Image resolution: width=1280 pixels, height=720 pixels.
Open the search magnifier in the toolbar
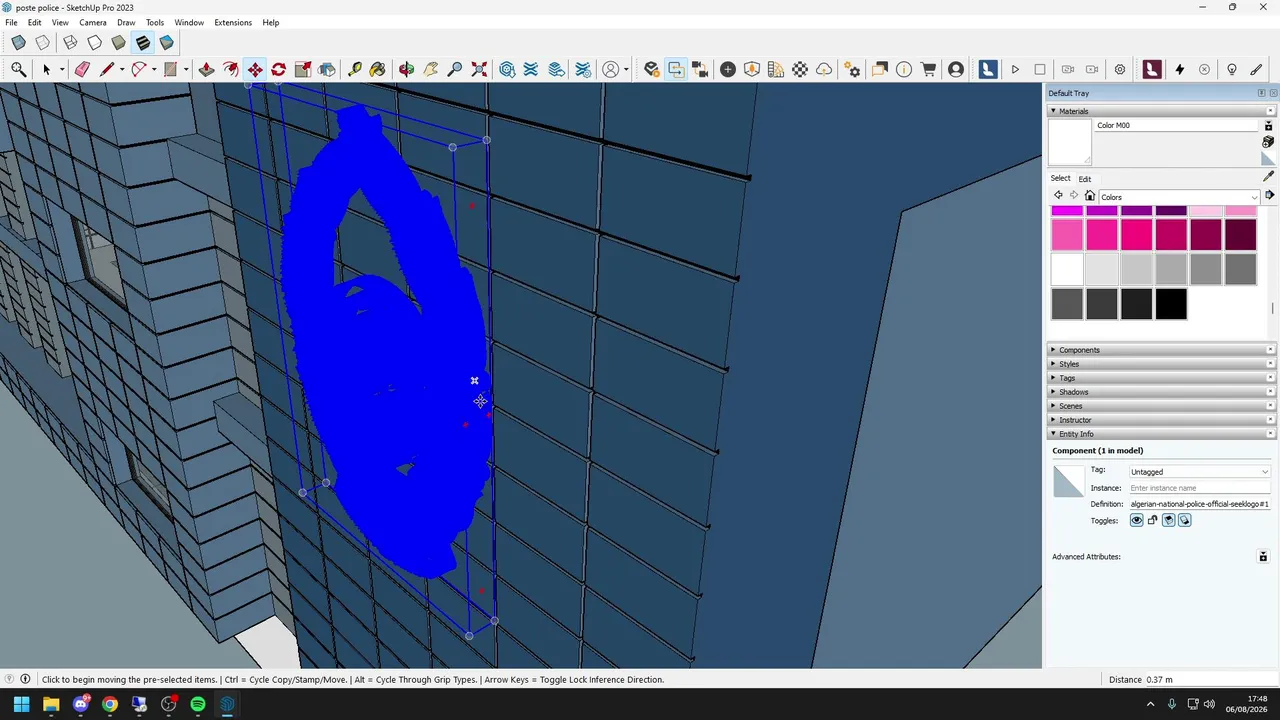point(19,69)
